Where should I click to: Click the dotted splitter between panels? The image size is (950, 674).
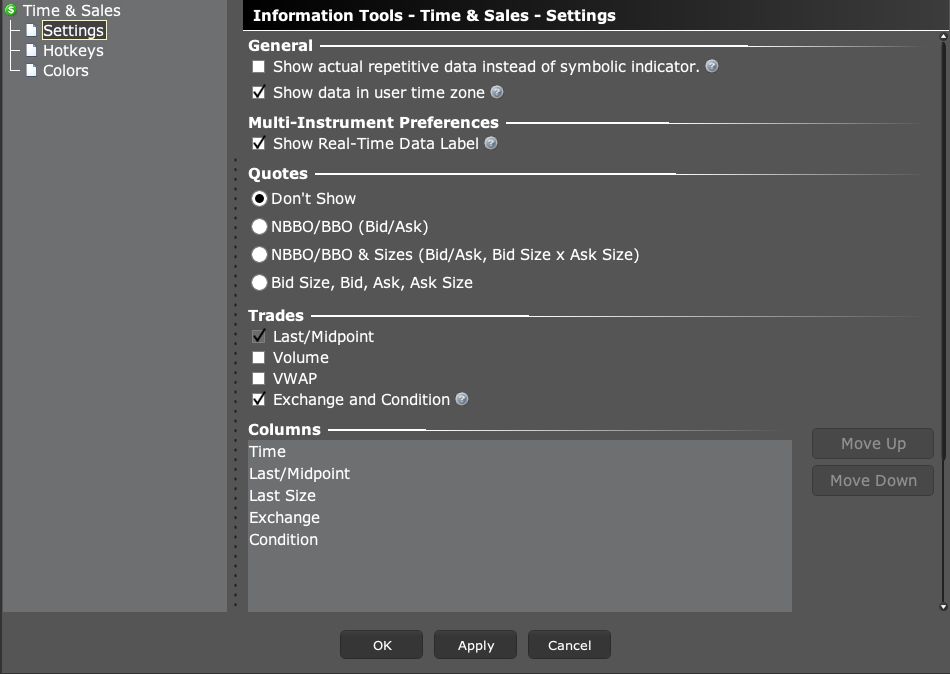click(236, 382)
